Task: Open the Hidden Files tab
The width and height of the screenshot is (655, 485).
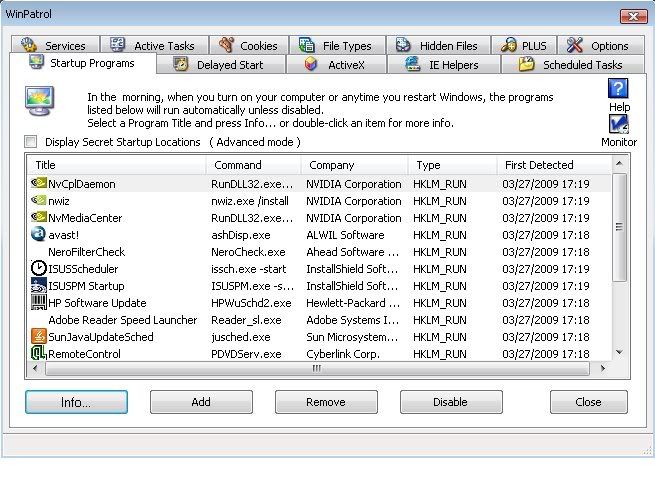Action: tap(437, 45)
